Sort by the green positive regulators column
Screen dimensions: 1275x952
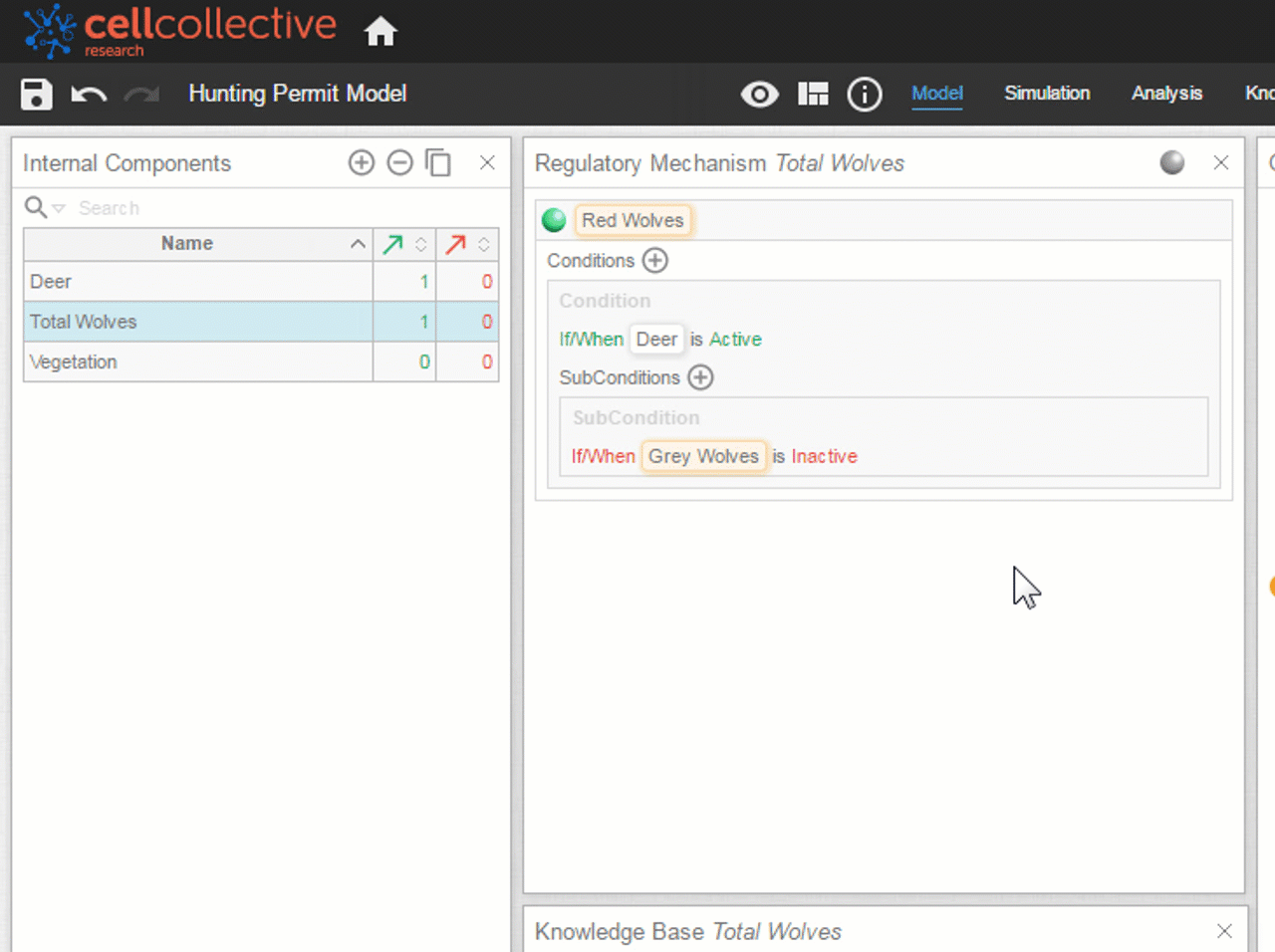(x=404, y=244)
